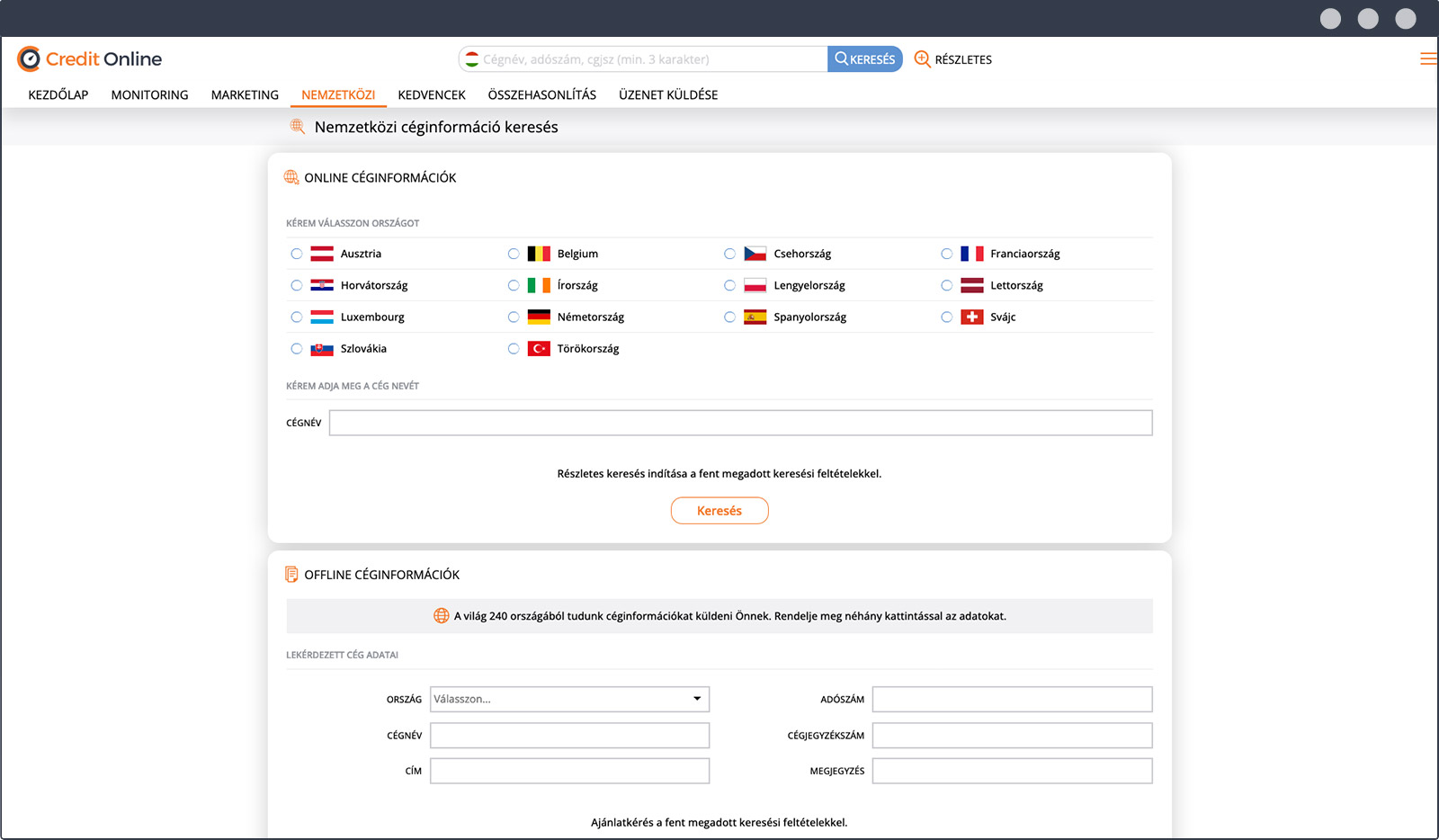Click the globe icon beside Online Céginformációk
The width and height of the screenshot is (1439, 840).
pyautogui.click(x=291, y=178)
